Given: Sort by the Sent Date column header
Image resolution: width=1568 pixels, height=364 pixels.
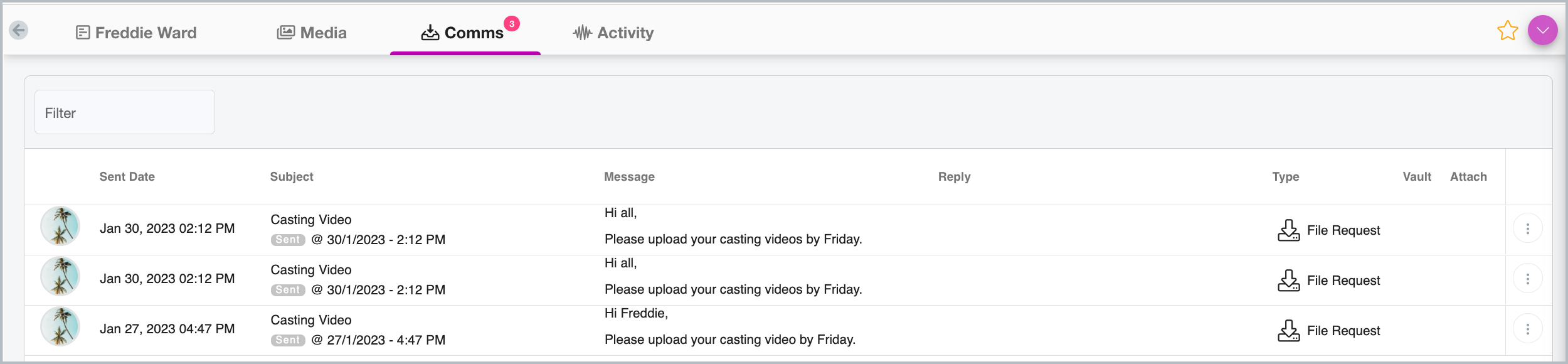Looking at the screenshot, I should click(x=127, y=177).
